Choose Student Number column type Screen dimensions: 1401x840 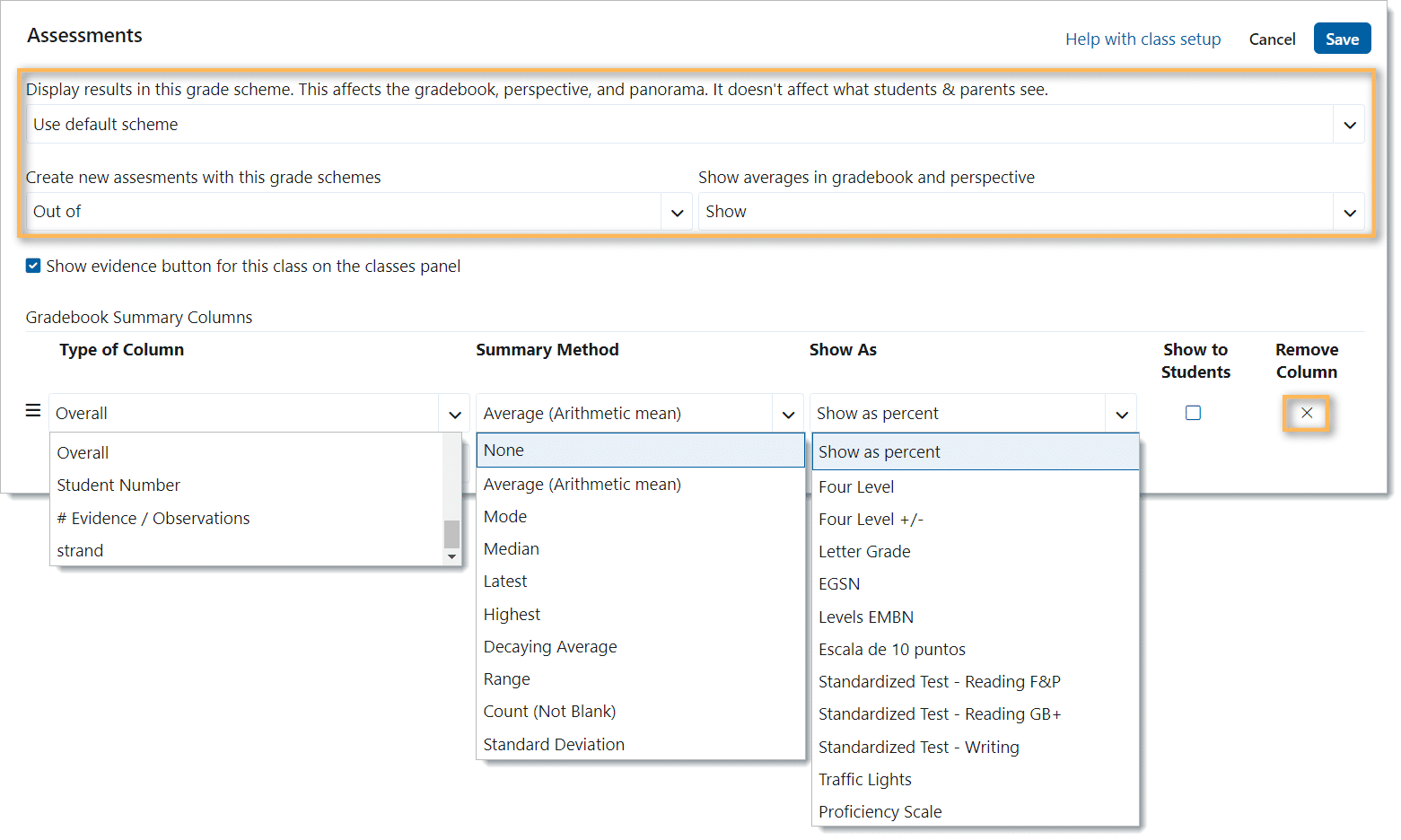pos(118,486)
